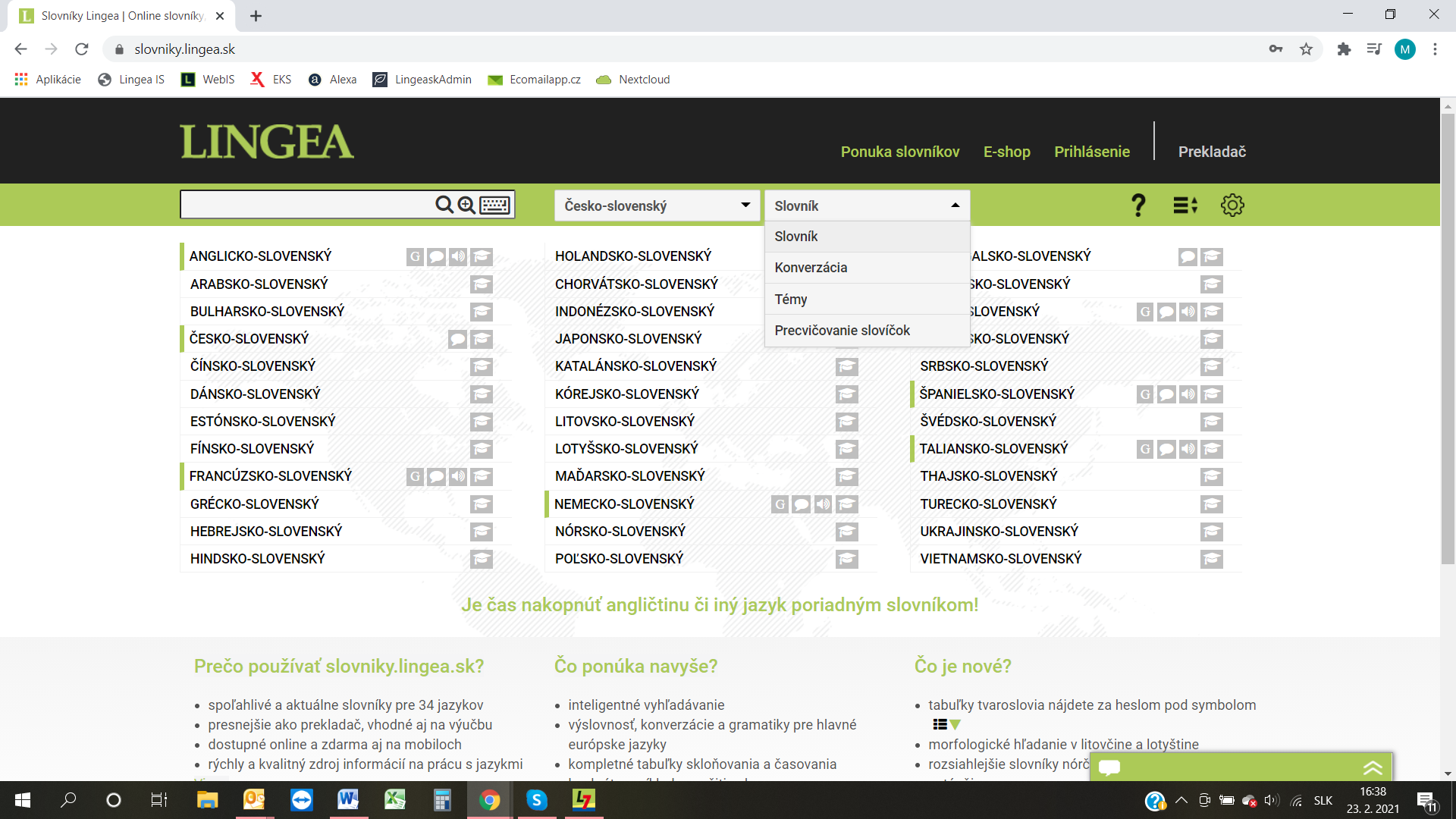Click the Chrome profile avatar M
1456x819 pixels.
[x=1404, y=49]
